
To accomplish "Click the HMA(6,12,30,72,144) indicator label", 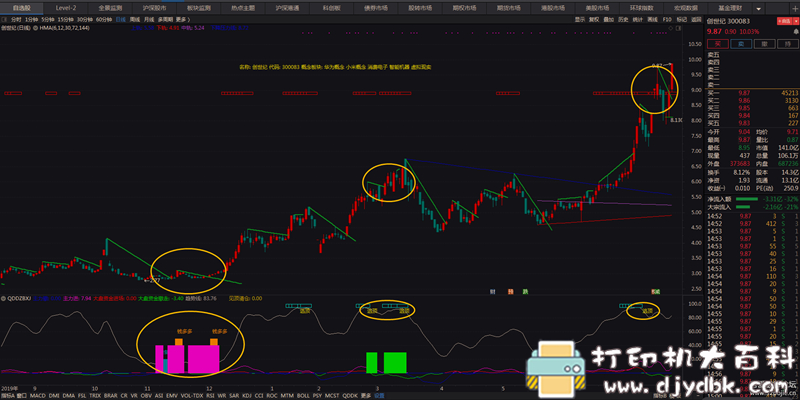I will click(x=64, y=28).
